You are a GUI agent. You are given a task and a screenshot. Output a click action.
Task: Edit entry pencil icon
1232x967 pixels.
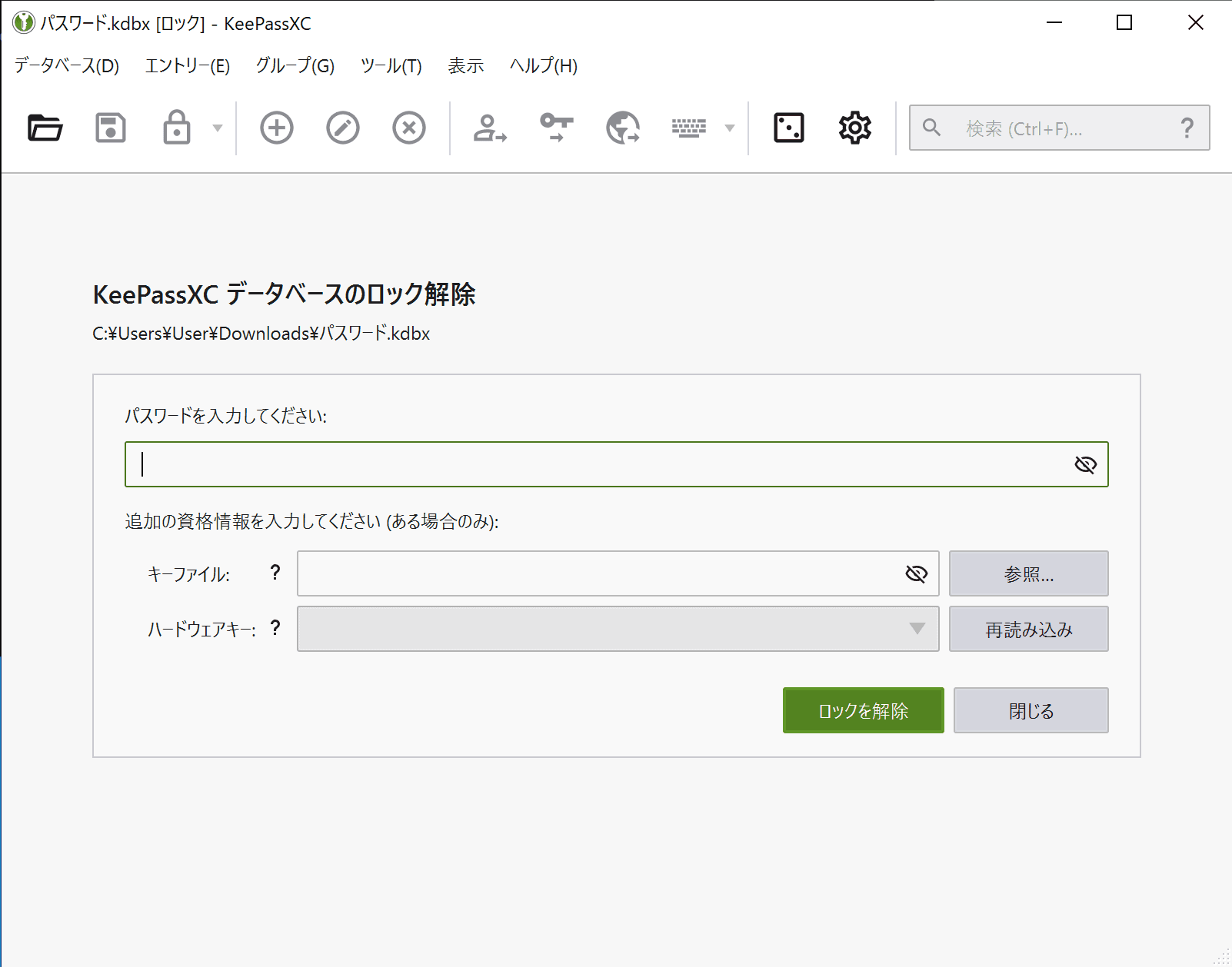pos(343,128)
